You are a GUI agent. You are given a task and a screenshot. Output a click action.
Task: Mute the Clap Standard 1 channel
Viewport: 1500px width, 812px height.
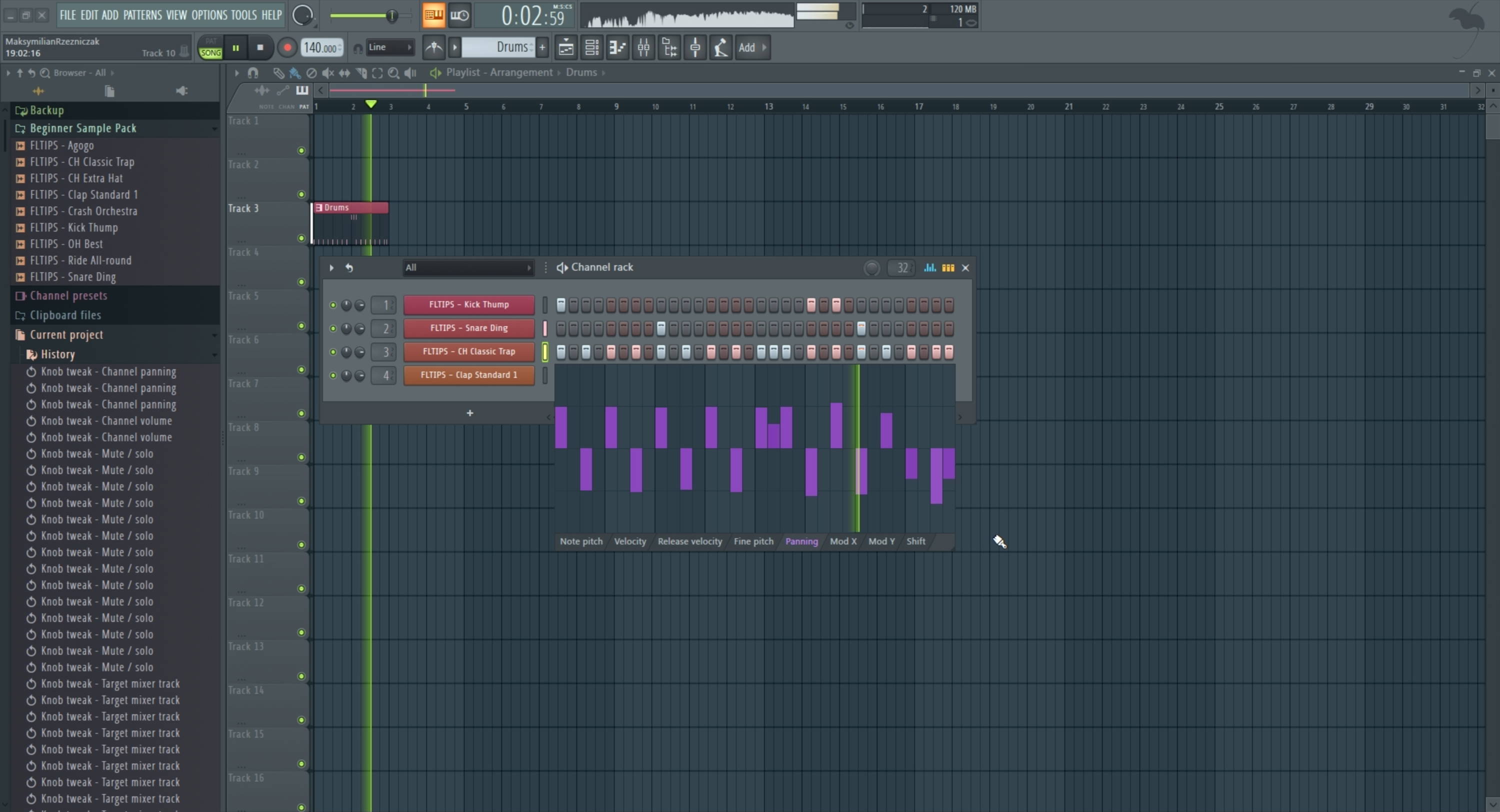333,375
